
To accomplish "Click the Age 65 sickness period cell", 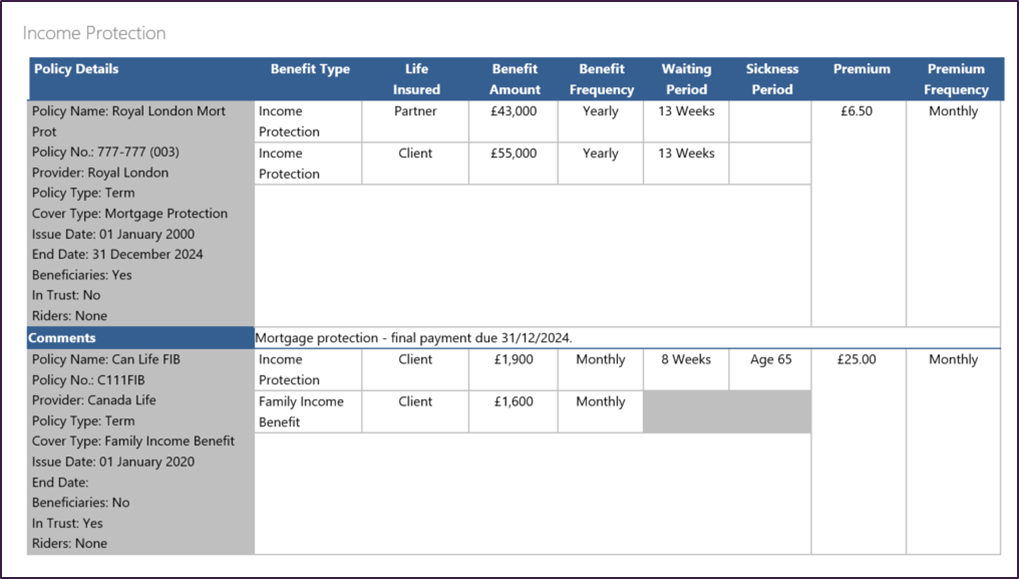I will [x=770, y=358].
